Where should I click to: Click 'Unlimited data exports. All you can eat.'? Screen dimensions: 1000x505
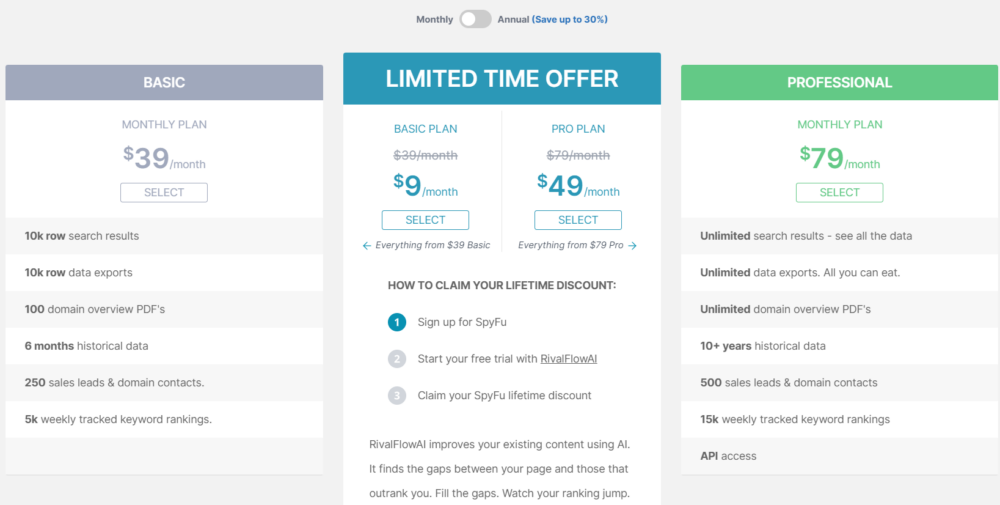pos(839,273)
